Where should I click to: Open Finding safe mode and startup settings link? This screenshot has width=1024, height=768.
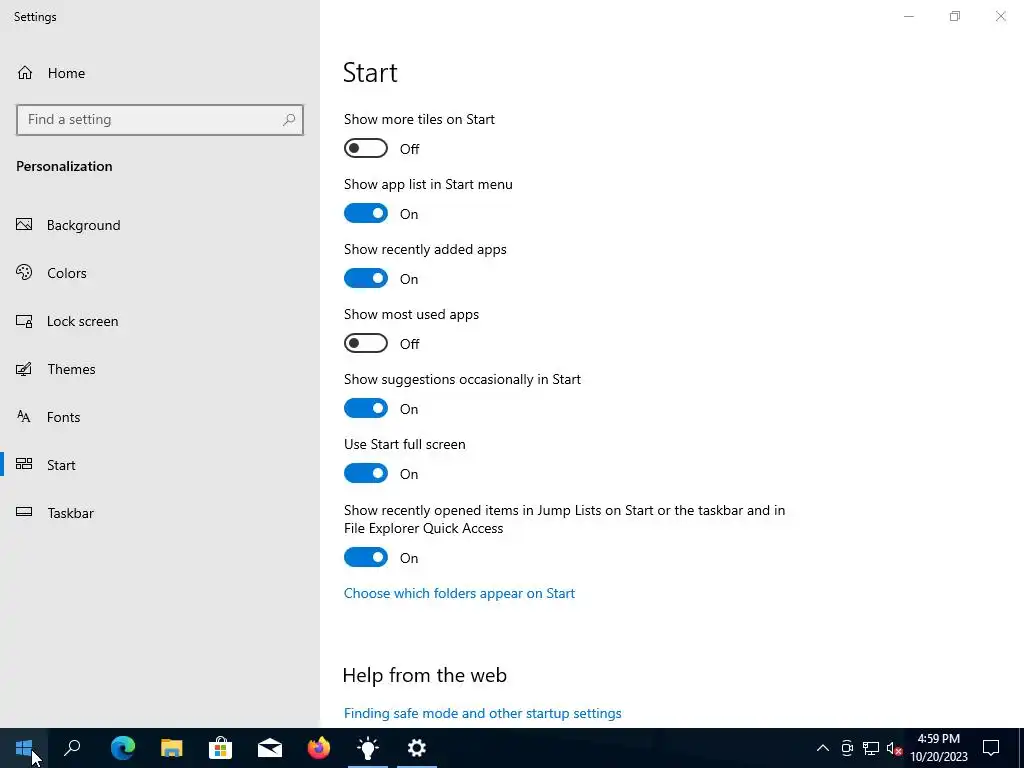pyautogui.click(x=483, y=713)
